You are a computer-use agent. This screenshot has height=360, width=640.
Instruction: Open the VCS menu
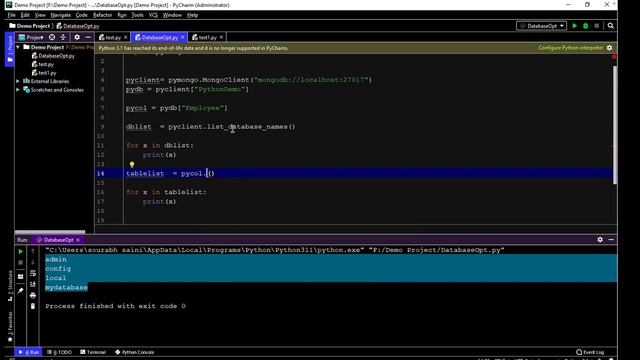click(x=153, y=15)
